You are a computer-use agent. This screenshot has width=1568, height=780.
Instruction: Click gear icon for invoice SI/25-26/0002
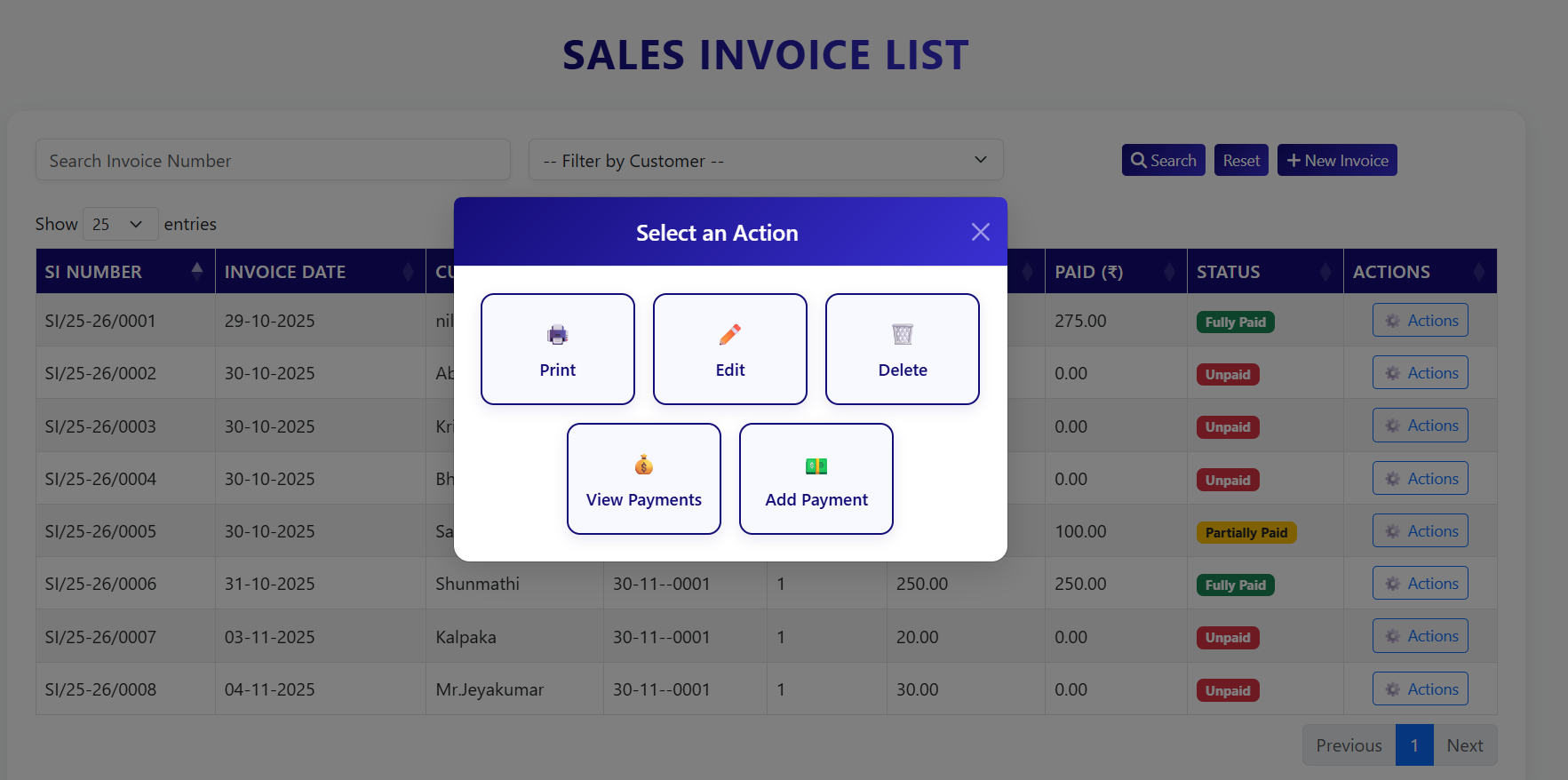click(1393, 373)
